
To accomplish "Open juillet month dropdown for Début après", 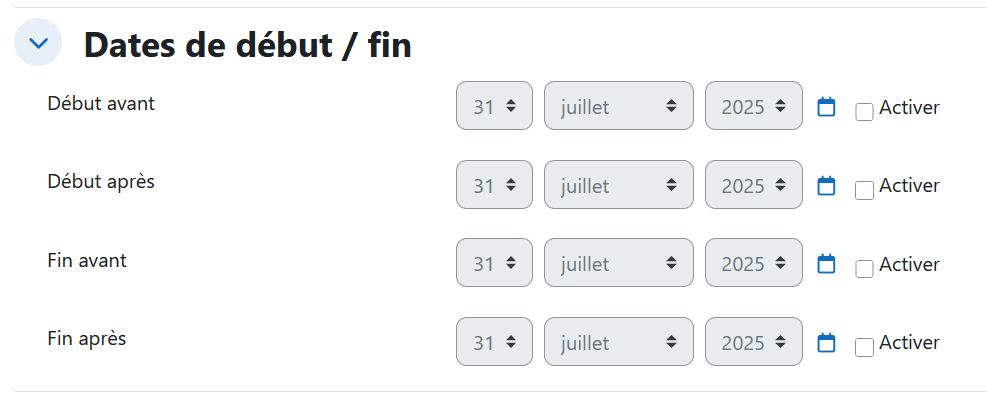I will (619, 184).
